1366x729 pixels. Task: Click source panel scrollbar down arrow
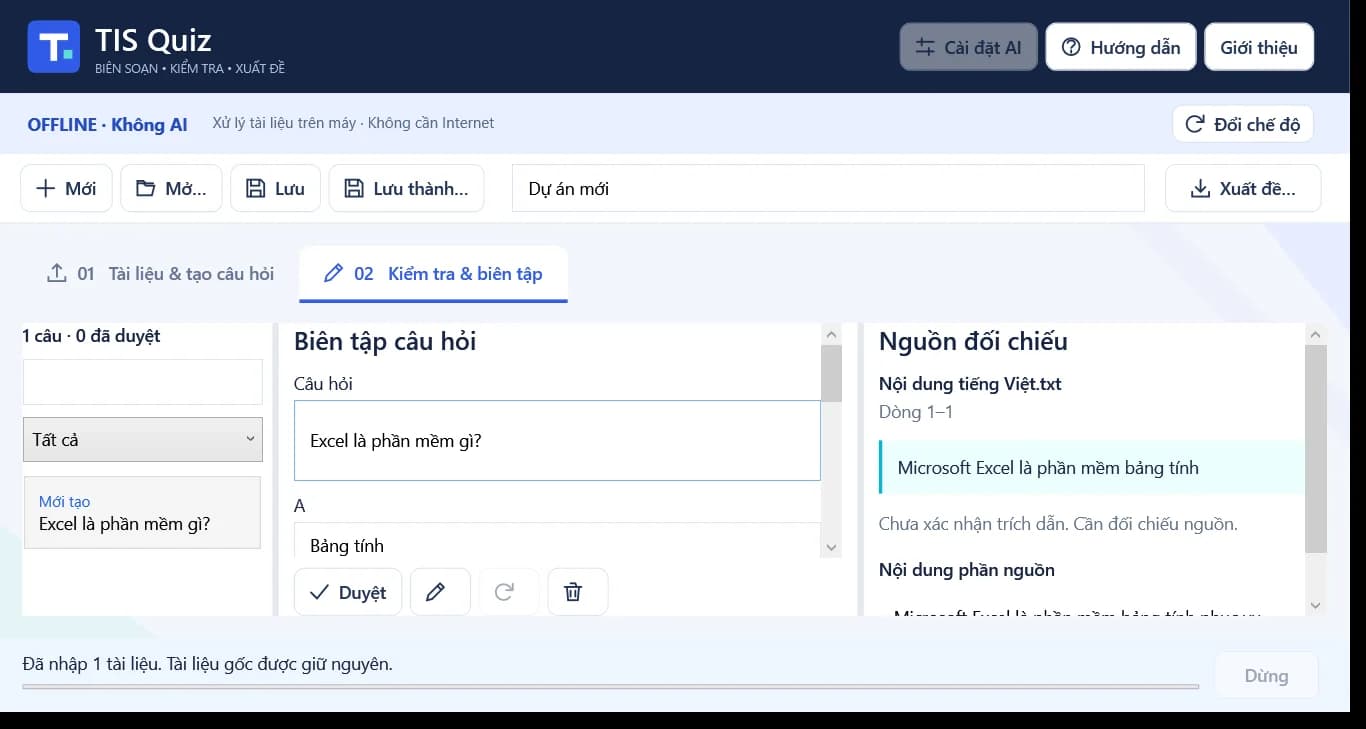pyautogui.click(x=1316, y=605)
